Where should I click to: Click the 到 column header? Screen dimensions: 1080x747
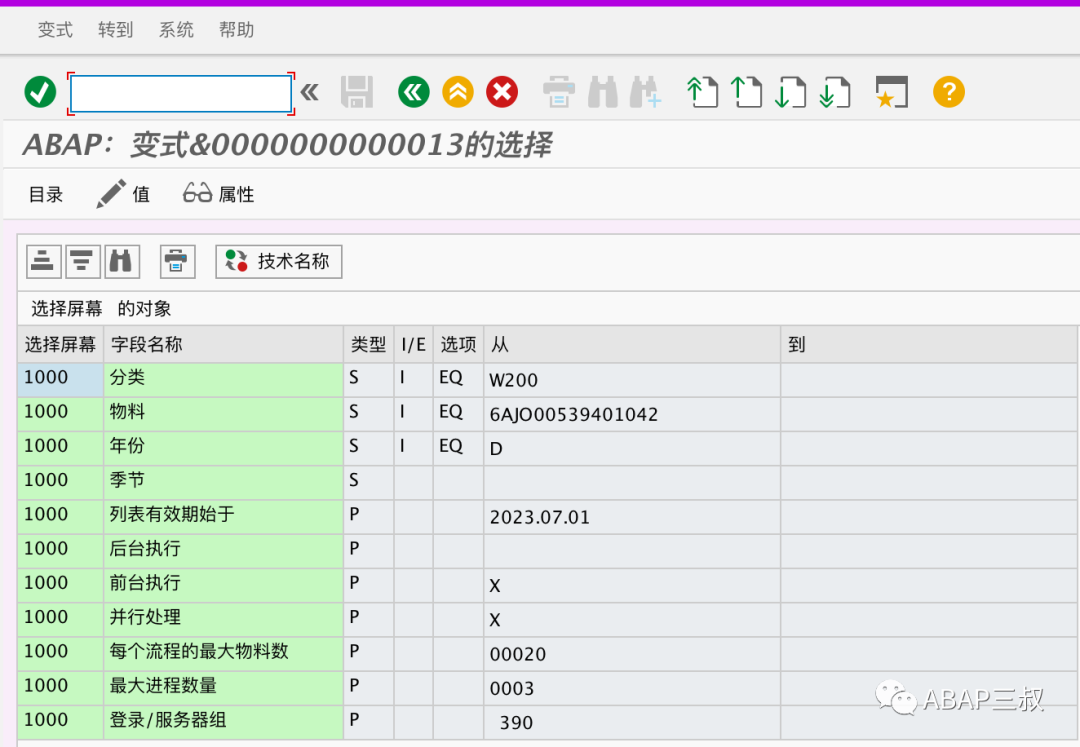click(x=930, y=344)
